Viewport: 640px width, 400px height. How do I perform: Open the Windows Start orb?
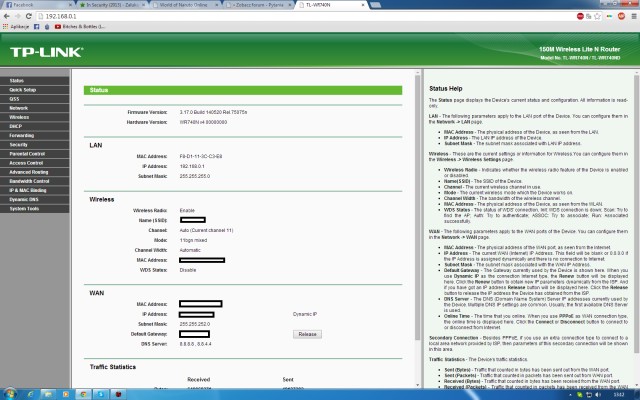click(10, 394)
